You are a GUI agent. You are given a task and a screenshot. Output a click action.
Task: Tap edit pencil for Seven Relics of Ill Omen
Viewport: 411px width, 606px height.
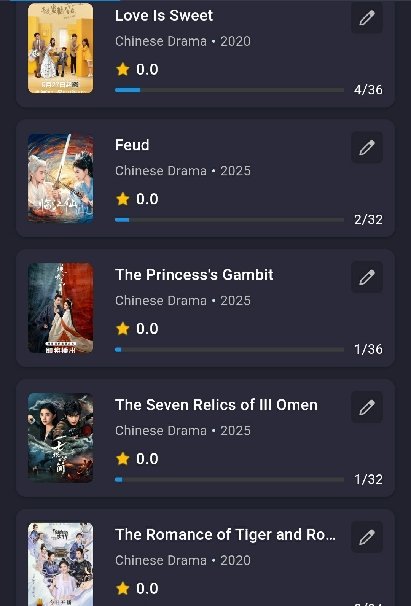[x=367, y=407]
